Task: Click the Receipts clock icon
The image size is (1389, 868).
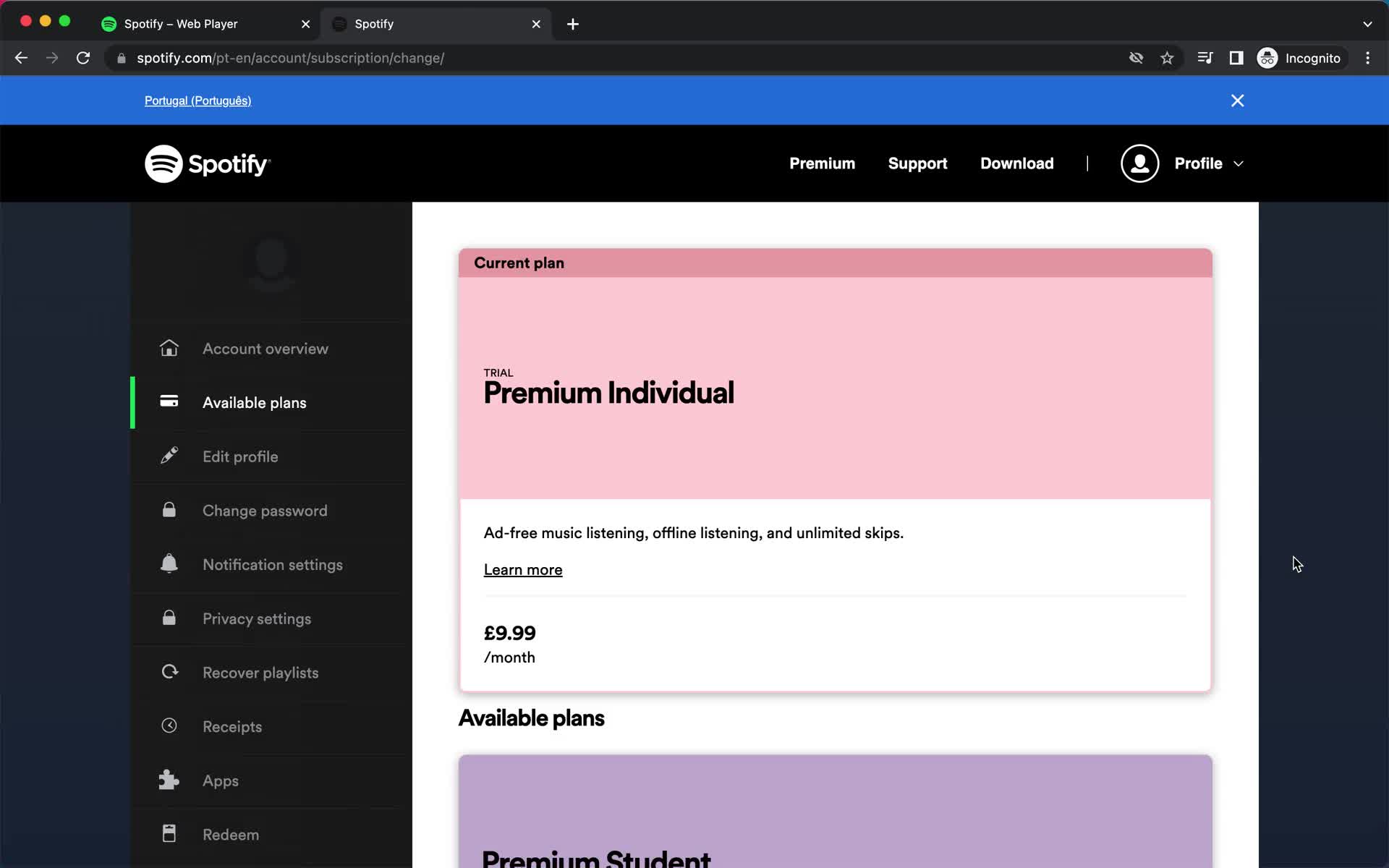Action: pyautogui.click(x=169, y=726)
